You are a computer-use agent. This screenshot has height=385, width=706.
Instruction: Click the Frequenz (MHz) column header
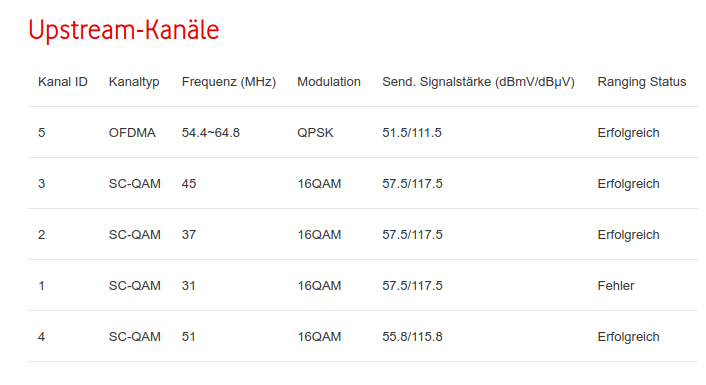(x=229, y=82)
